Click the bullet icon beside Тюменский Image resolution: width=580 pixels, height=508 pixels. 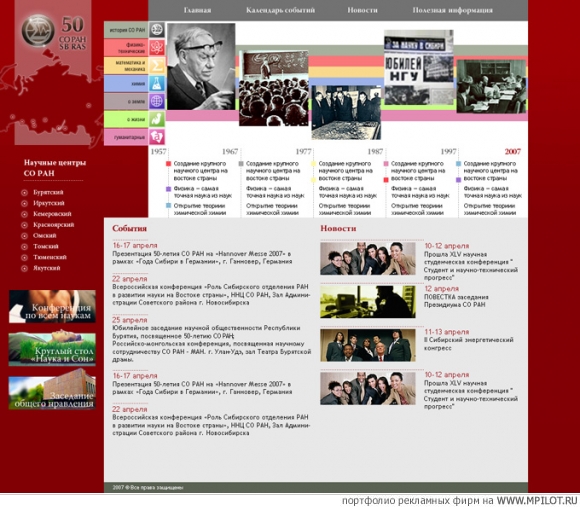(24, 257)
